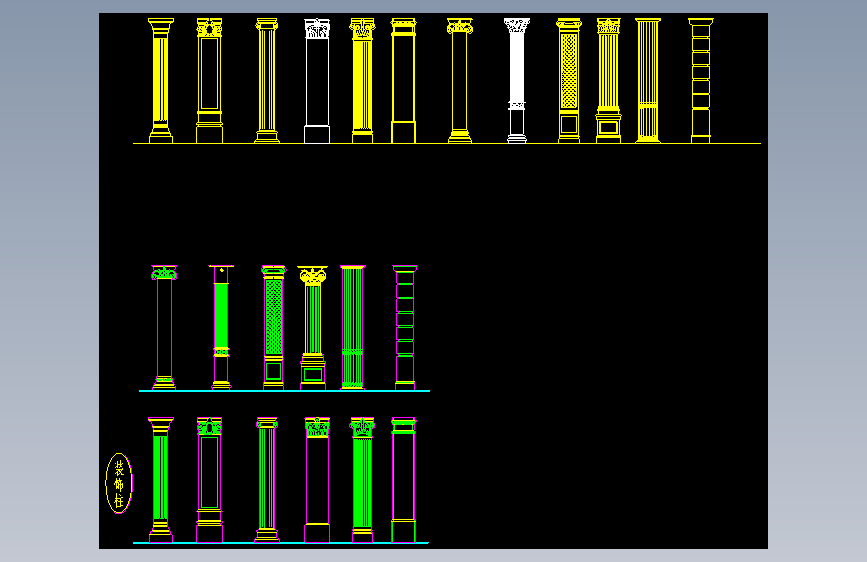The width and height of the screenshot is (867, 562).
Task: Select the bottom-row column with green rectangular panel
Action: pyautogui.click(x=210, y=480)
